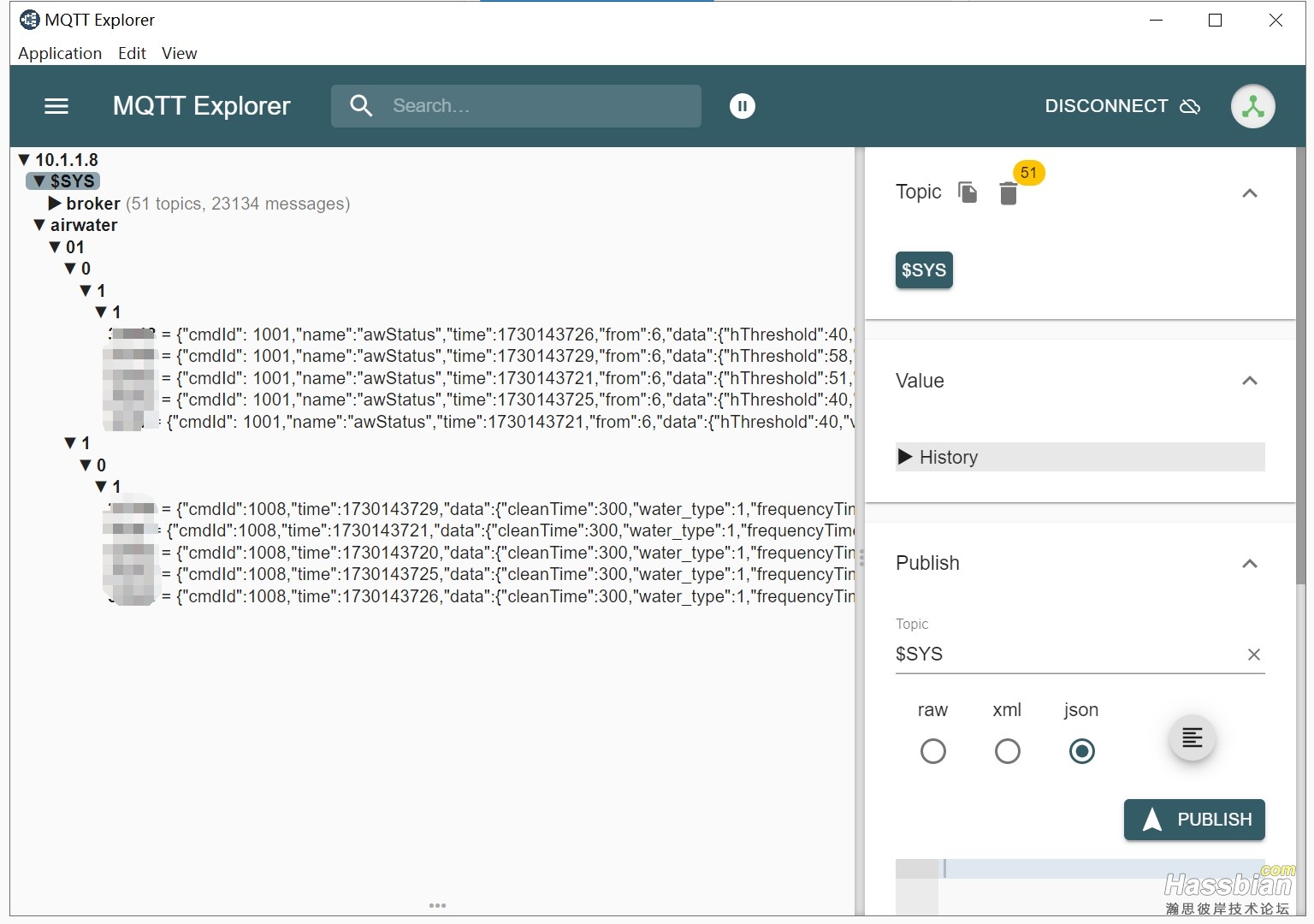
Task: Click the 51 badge on the trash icon
Action: coord(1029,173)
